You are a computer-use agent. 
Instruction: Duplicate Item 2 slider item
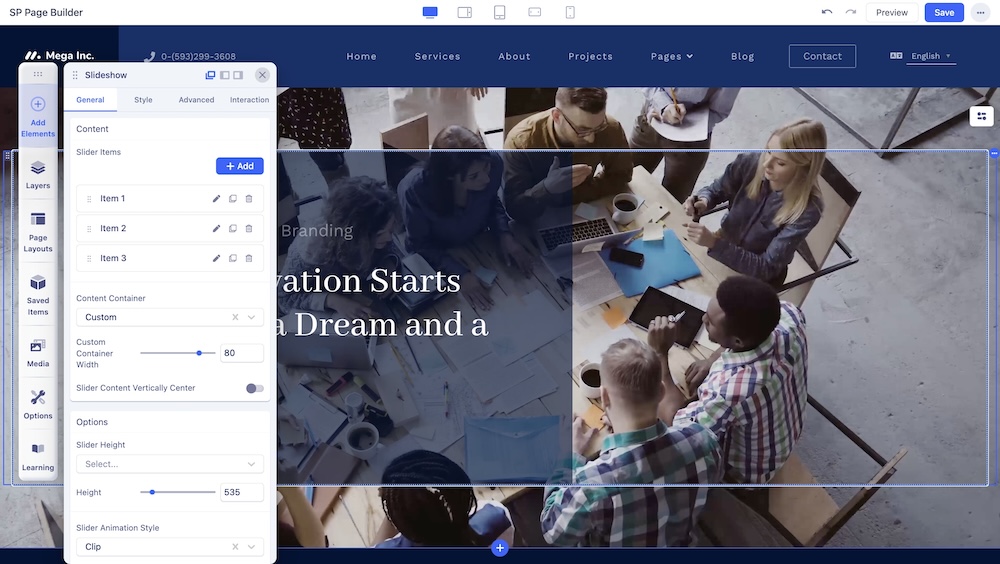tap(233, 229)
